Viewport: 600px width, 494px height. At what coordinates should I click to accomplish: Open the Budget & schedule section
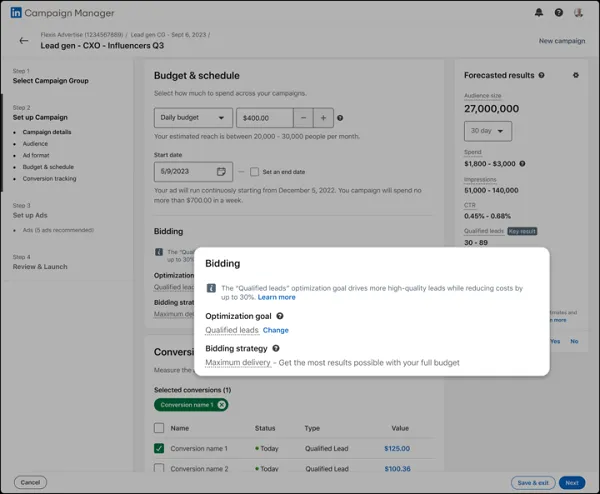pos(48,167)
